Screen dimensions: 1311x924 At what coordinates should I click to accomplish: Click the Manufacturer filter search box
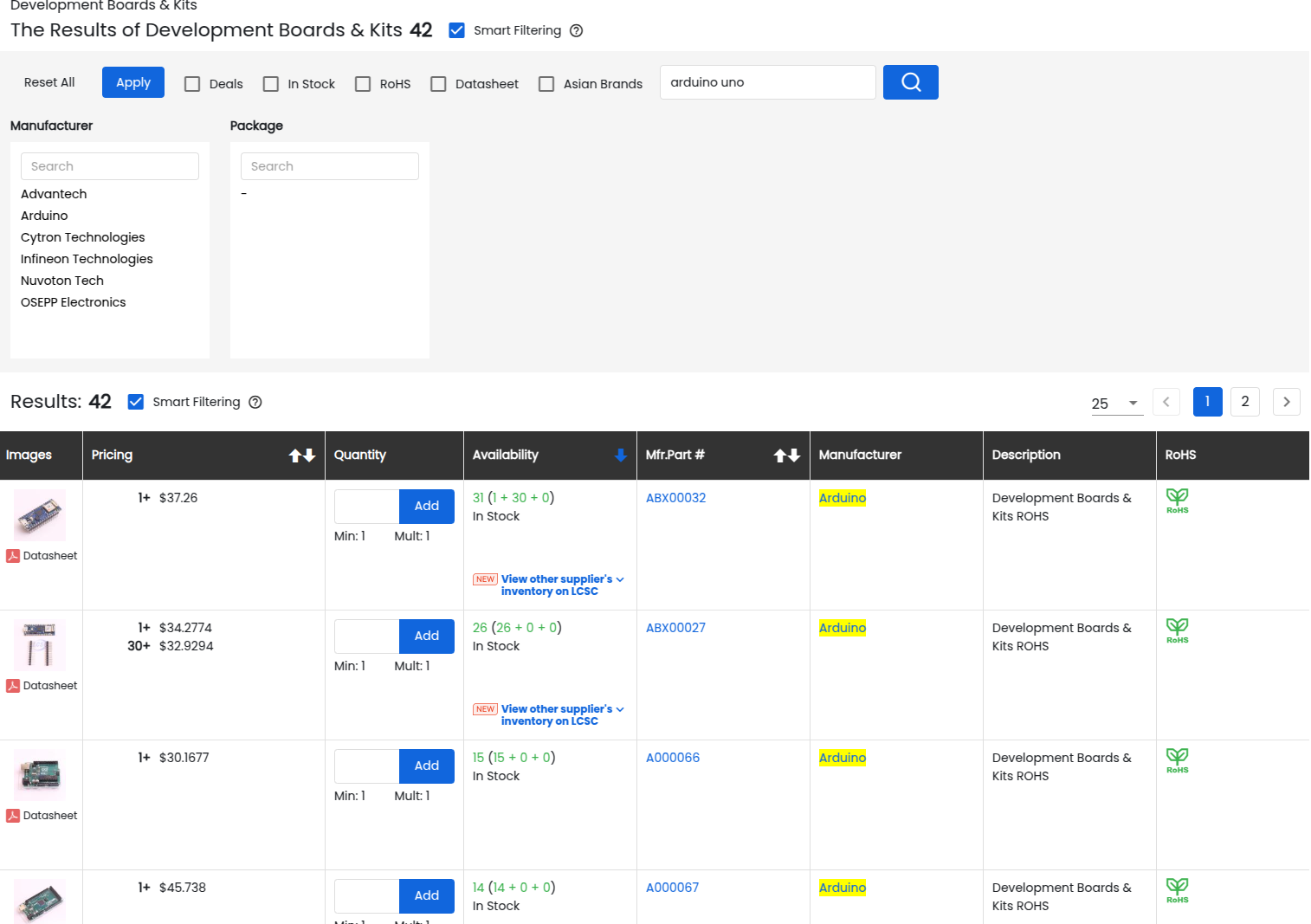click(x=110, y=166)
